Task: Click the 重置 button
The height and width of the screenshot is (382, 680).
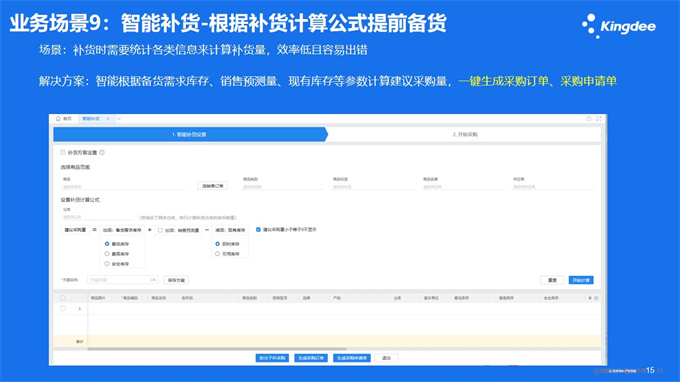Action: point(552,280)
